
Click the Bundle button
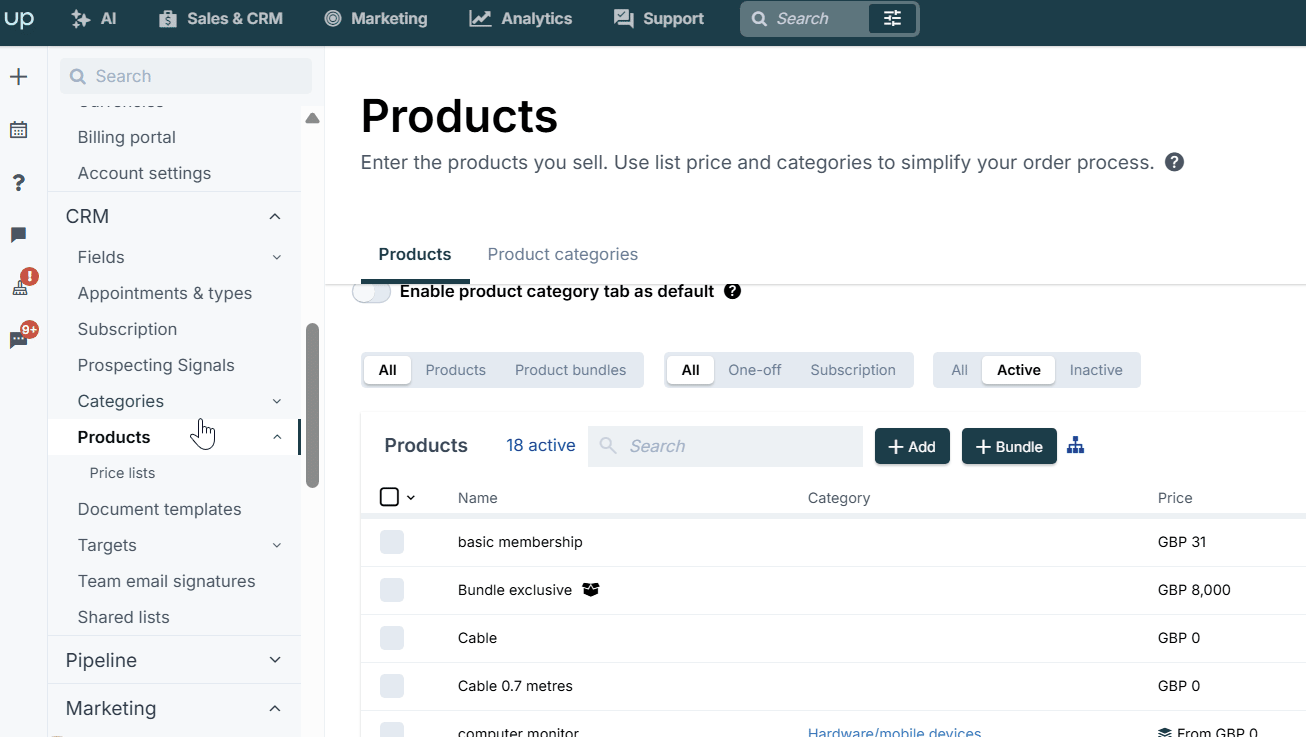(1009, 446)
